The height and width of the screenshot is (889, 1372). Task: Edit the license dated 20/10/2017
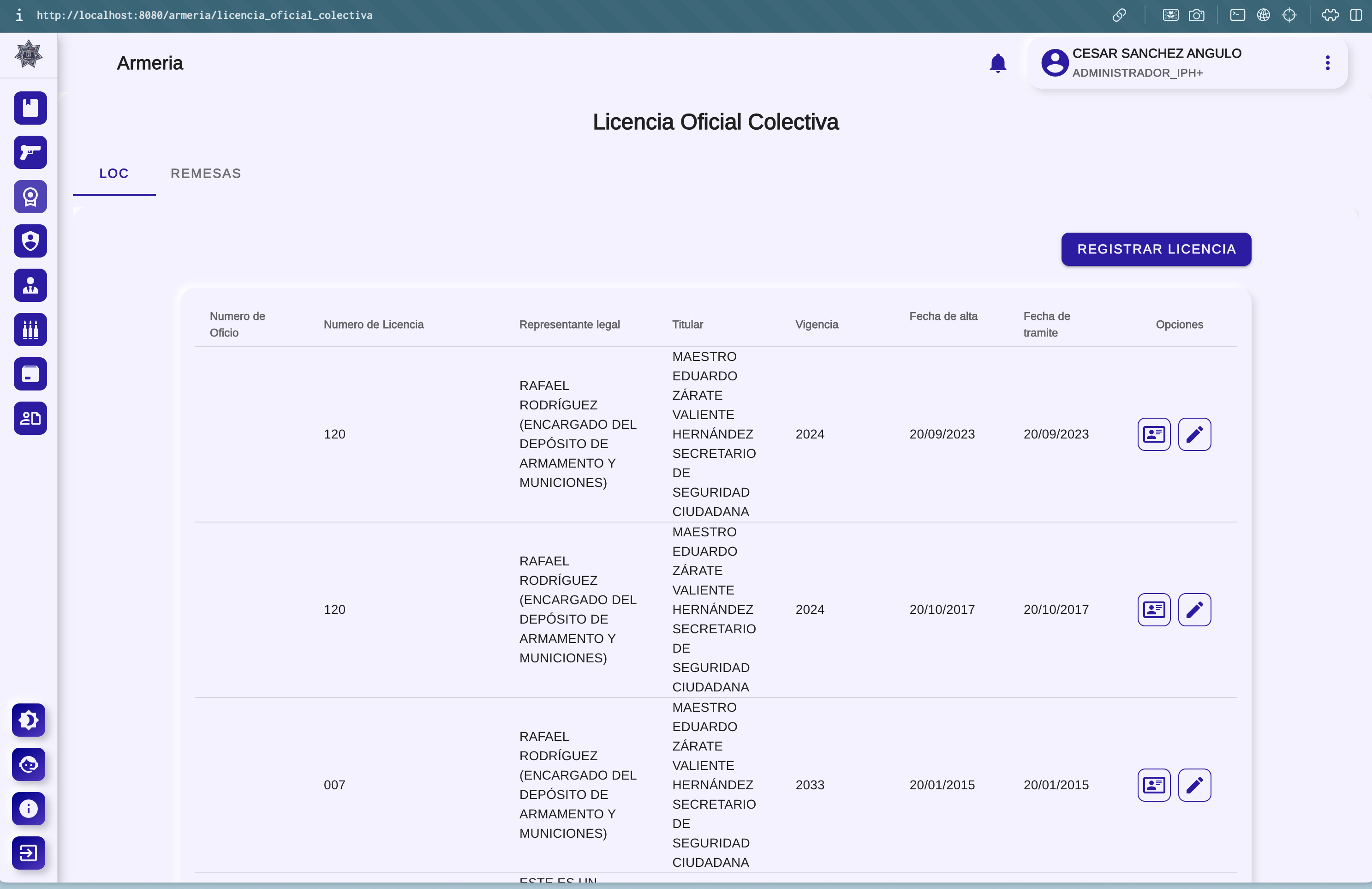pyautogui.click(x=1194, y=610)
